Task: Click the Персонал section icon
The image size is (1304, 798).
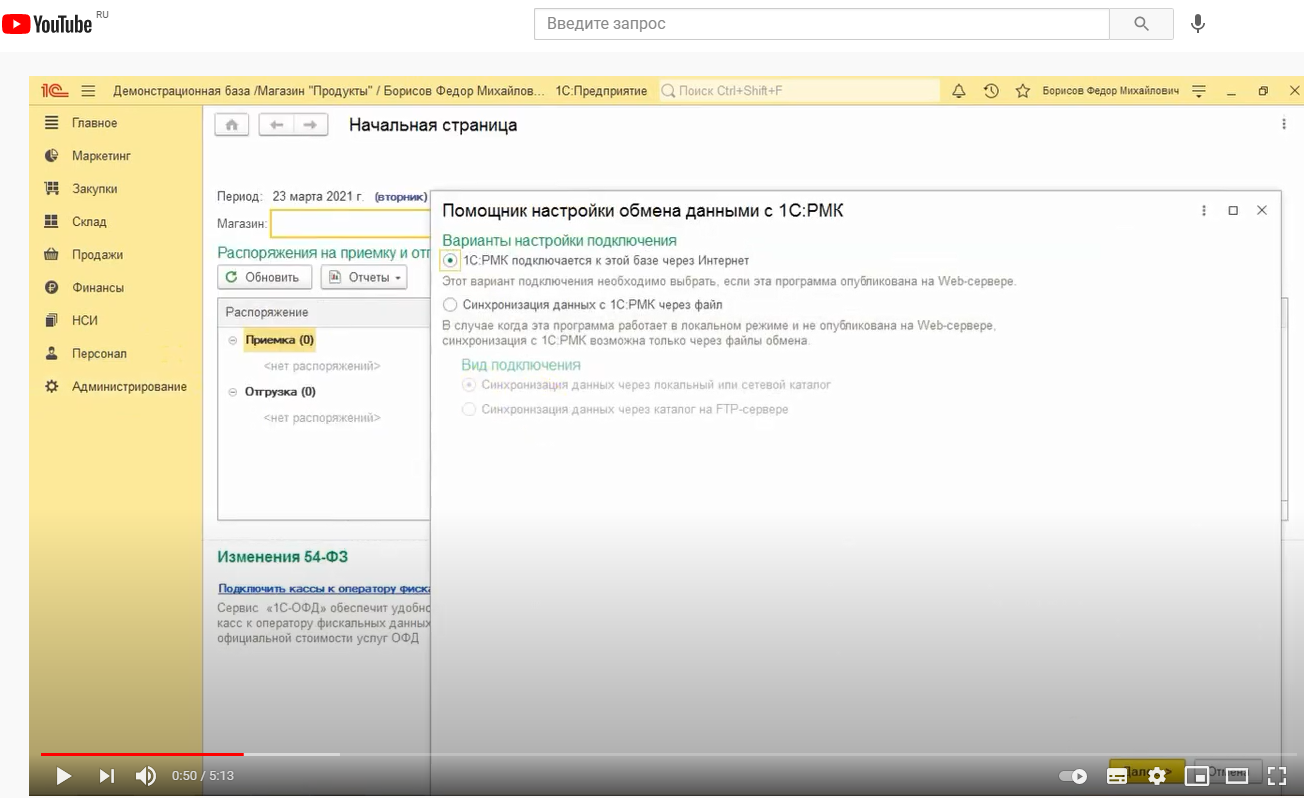Action: click(52, 354)
